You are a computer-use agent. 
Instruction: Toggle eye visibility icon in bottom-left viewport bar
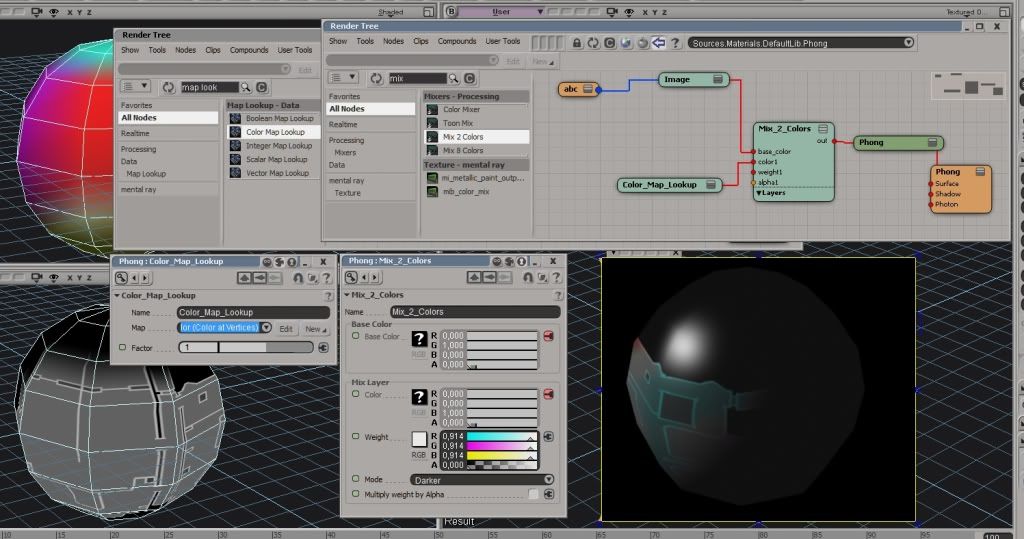(x=54, y=278)
